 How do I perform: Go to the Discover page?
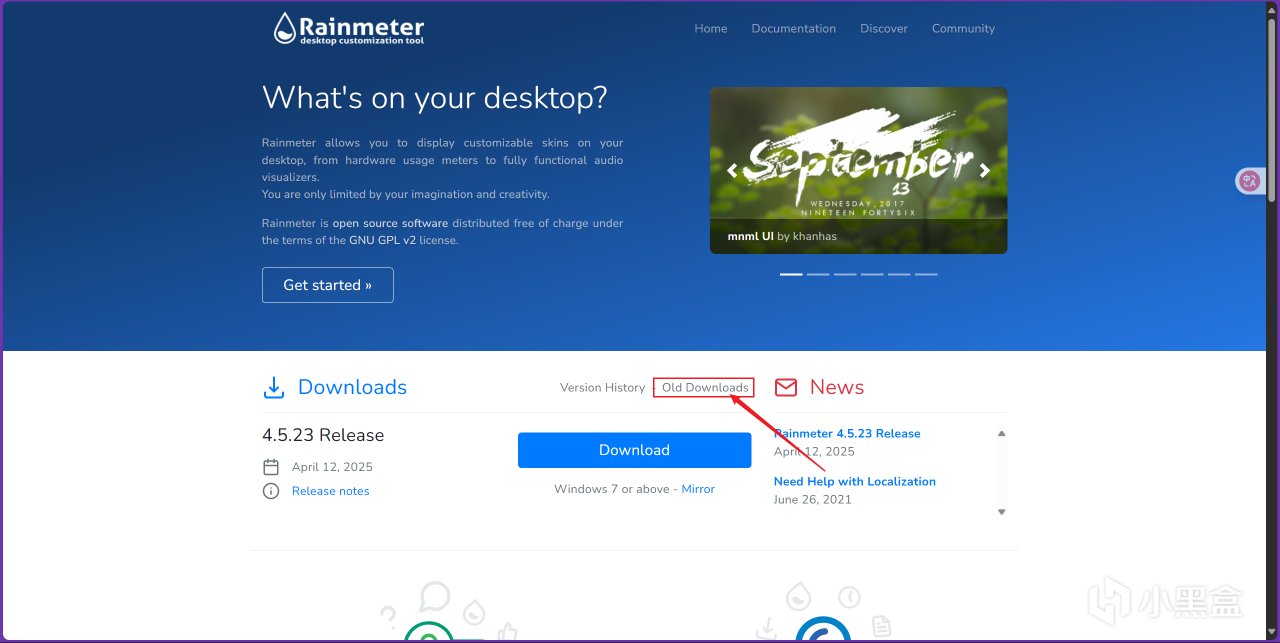pos(884,28)
